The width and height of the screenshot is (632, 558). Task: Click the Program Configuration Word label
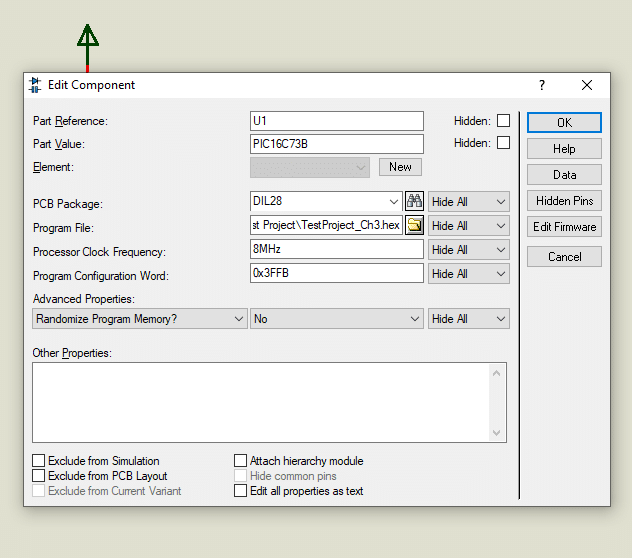(x=101, y=276)
